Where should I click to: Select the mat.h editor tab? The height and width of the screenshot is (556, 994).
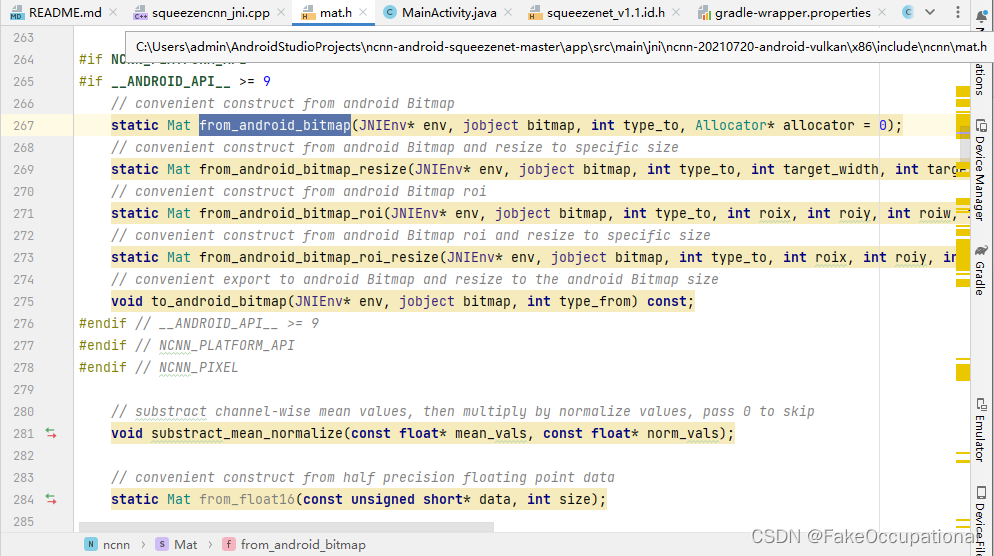coord(336,13)
